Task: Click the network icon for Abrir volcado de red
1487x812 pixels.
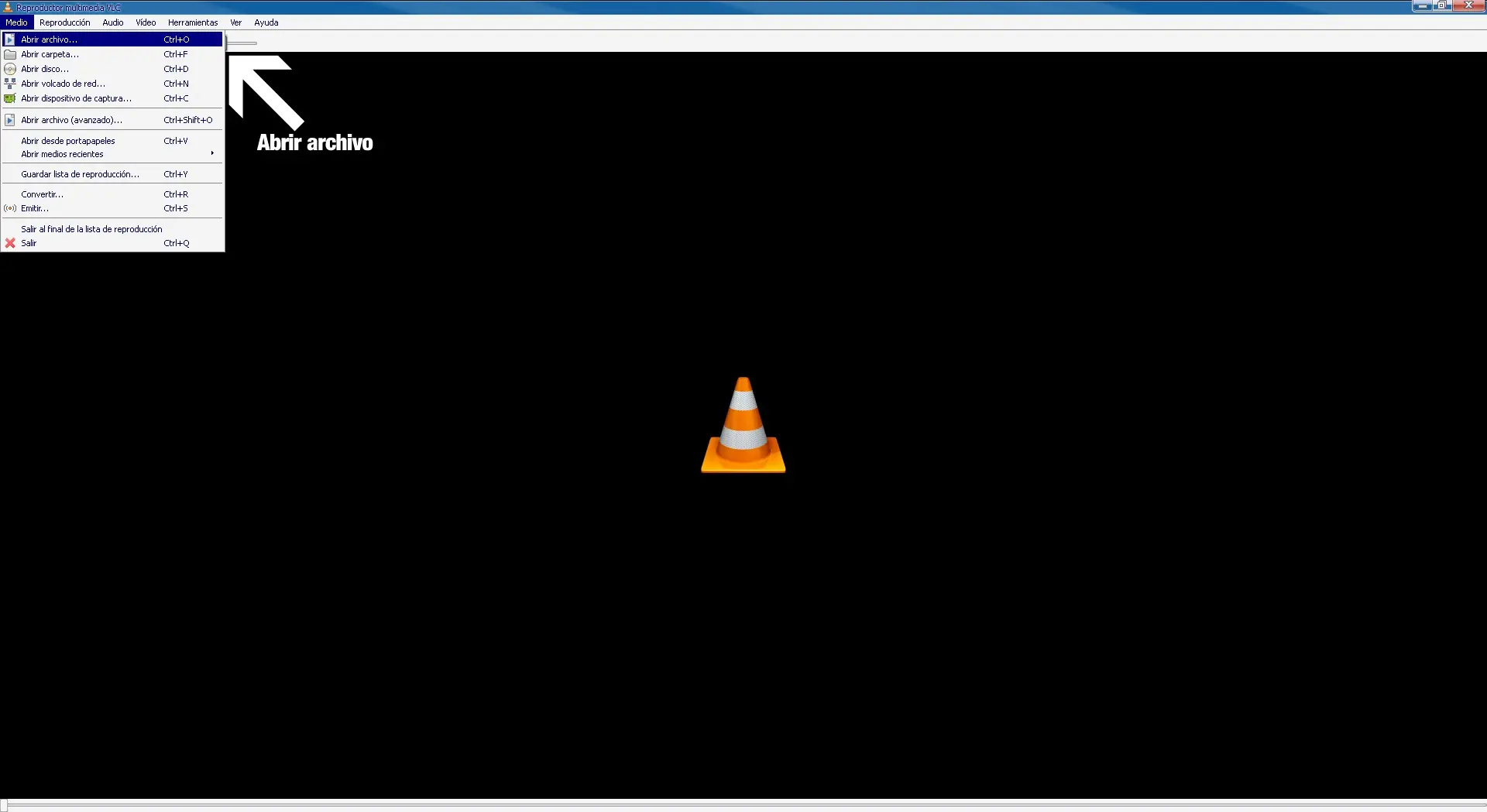Action: click(10, 84)
